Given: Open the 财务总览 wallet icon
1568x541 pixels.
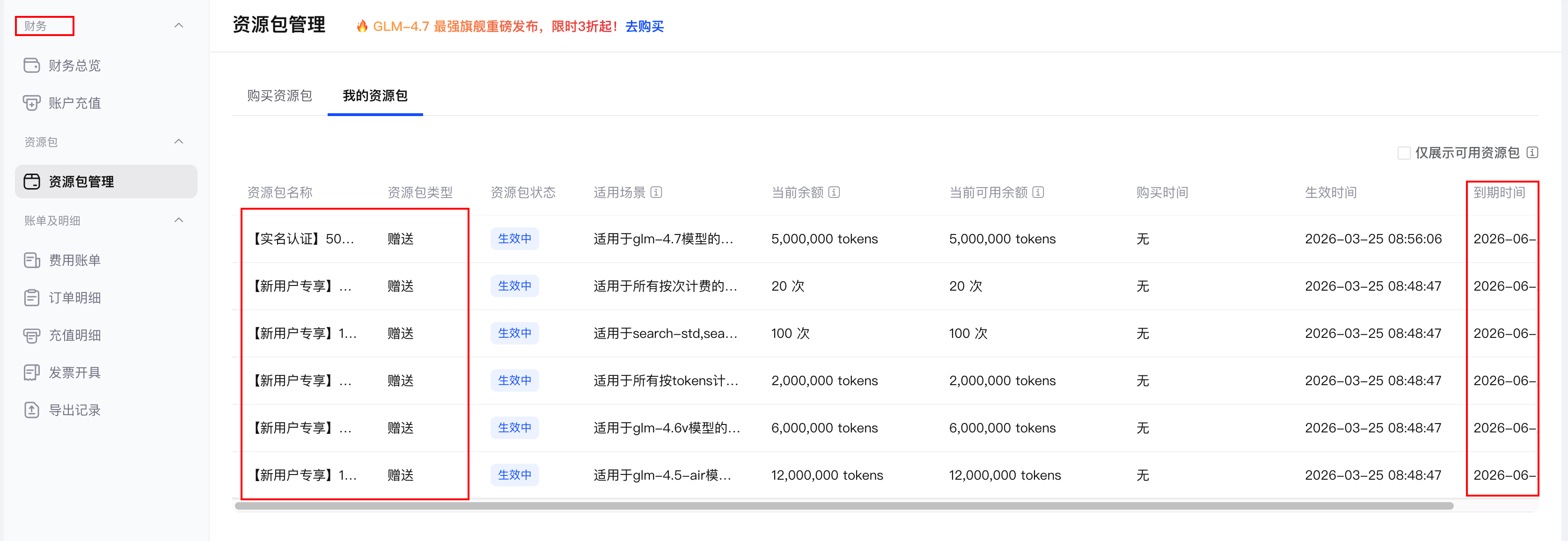Looking at the screenshot, I should (32, 65).
